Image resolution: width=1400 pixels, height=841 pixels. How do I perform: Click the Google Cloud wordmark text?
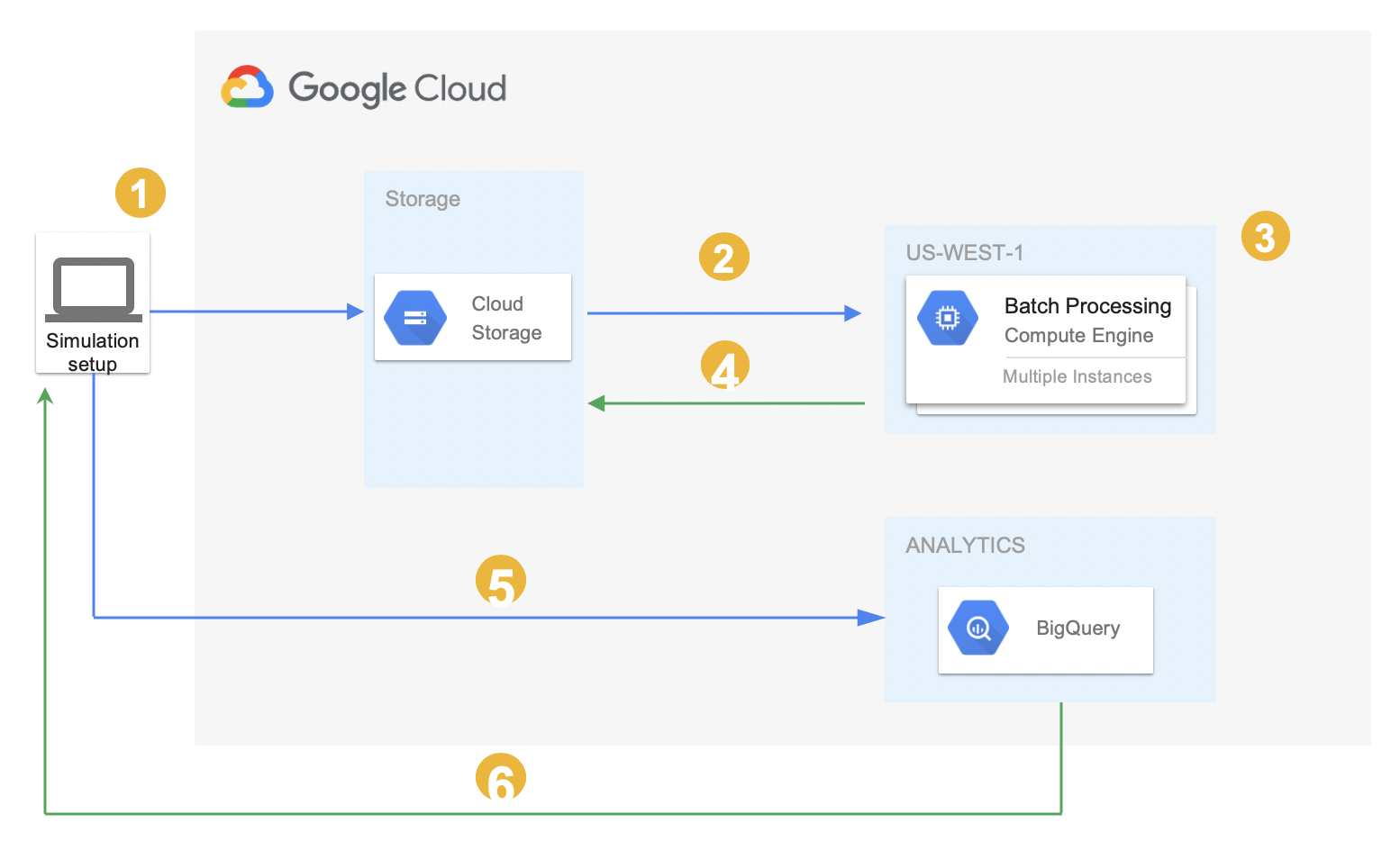click(x=397, y=89)
